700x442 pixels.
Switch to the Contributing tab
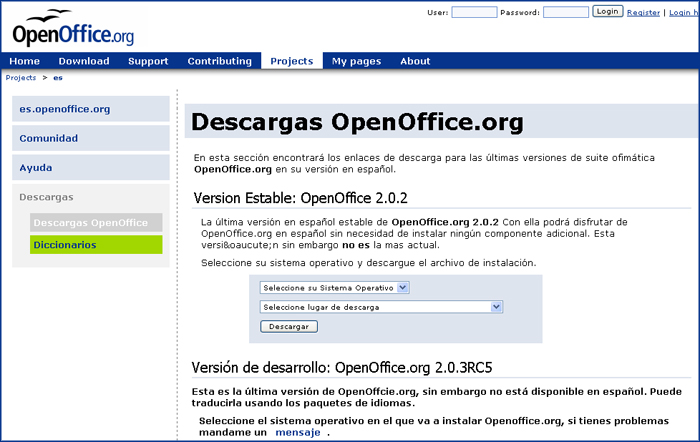(220, 61)
